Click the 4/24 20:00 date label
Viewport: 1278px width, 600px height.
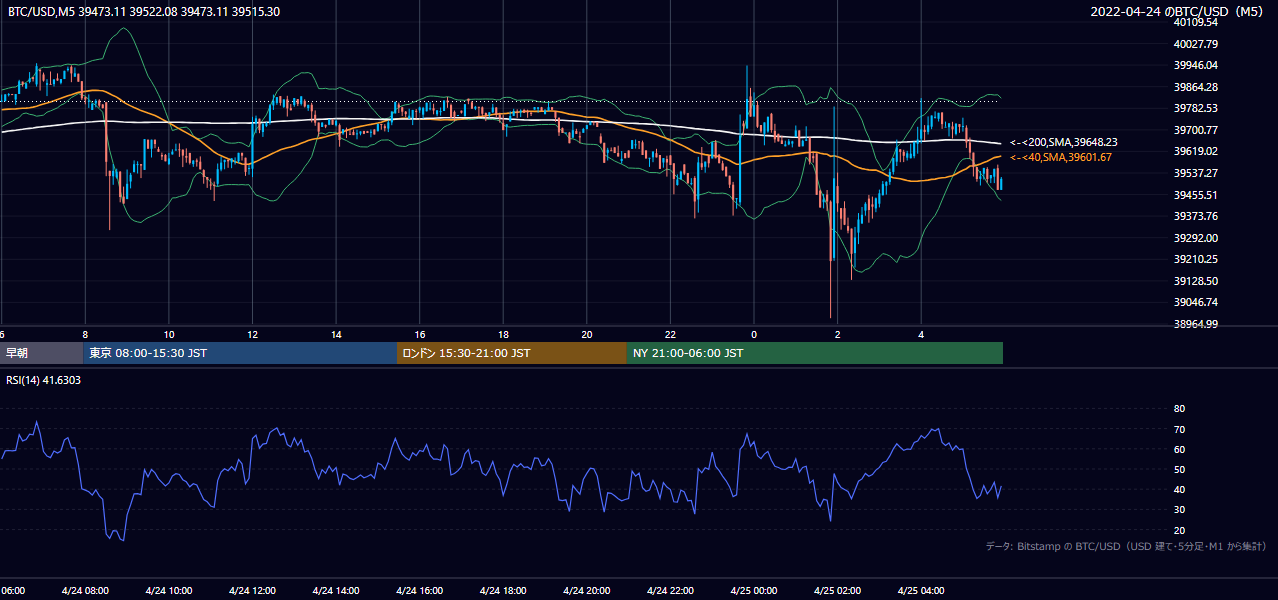coord(586,591)
